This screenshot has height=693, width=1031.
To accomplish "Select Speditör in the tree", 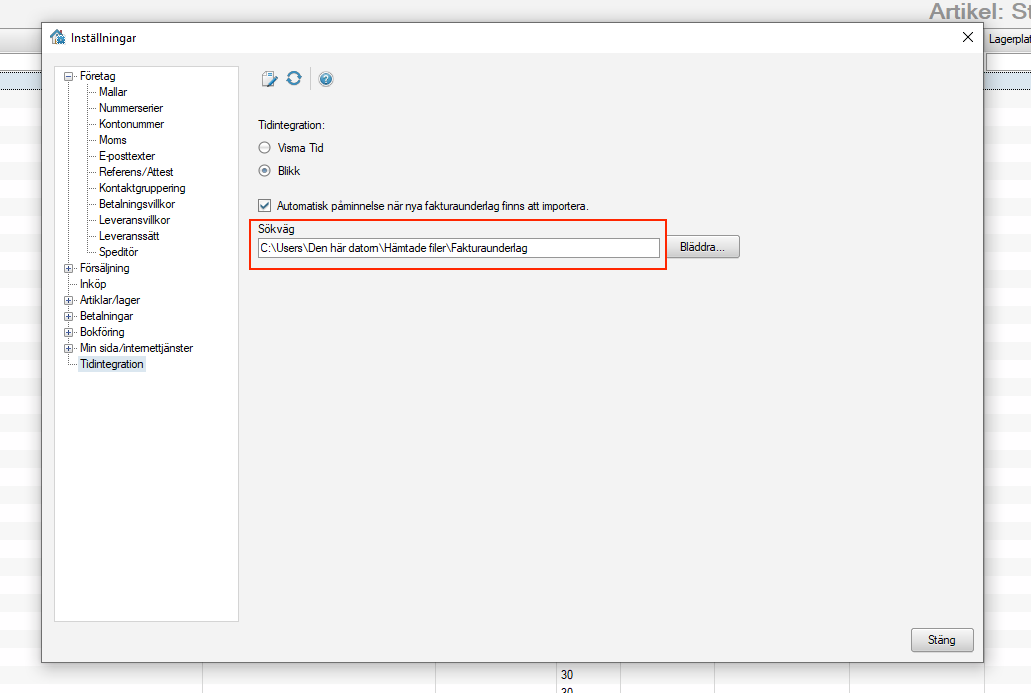I will pos(118,252).
